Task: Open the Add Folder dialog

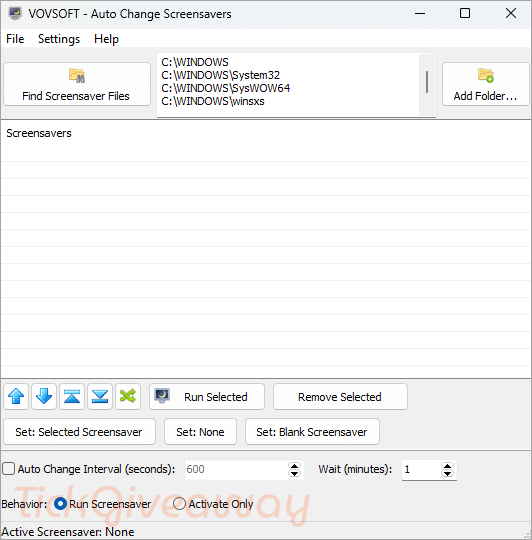Action: click(486, 84)
